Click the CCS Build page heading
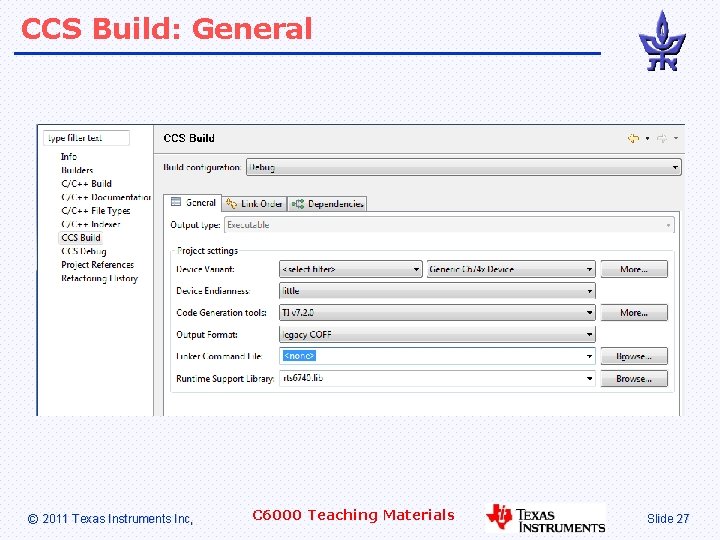The width and height of the screenshot is (720, 540). coord(189,138)
